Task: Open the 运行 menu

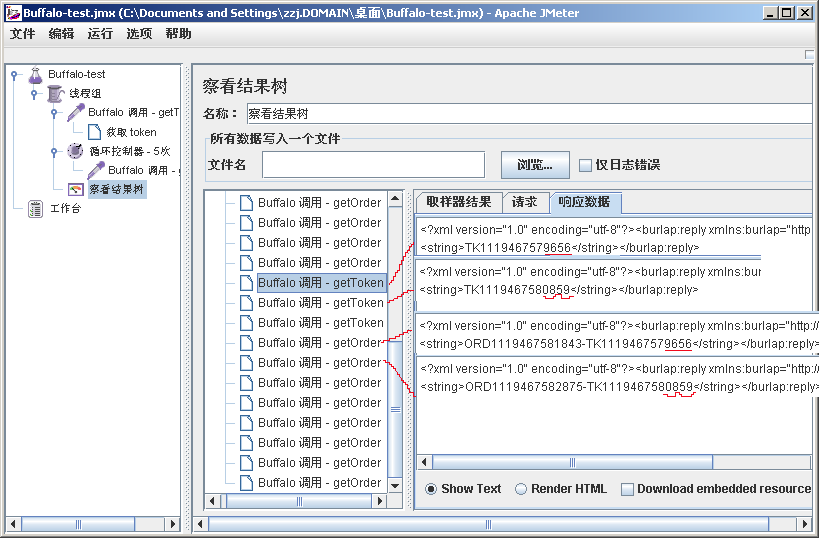Action: tap(100, 33)
